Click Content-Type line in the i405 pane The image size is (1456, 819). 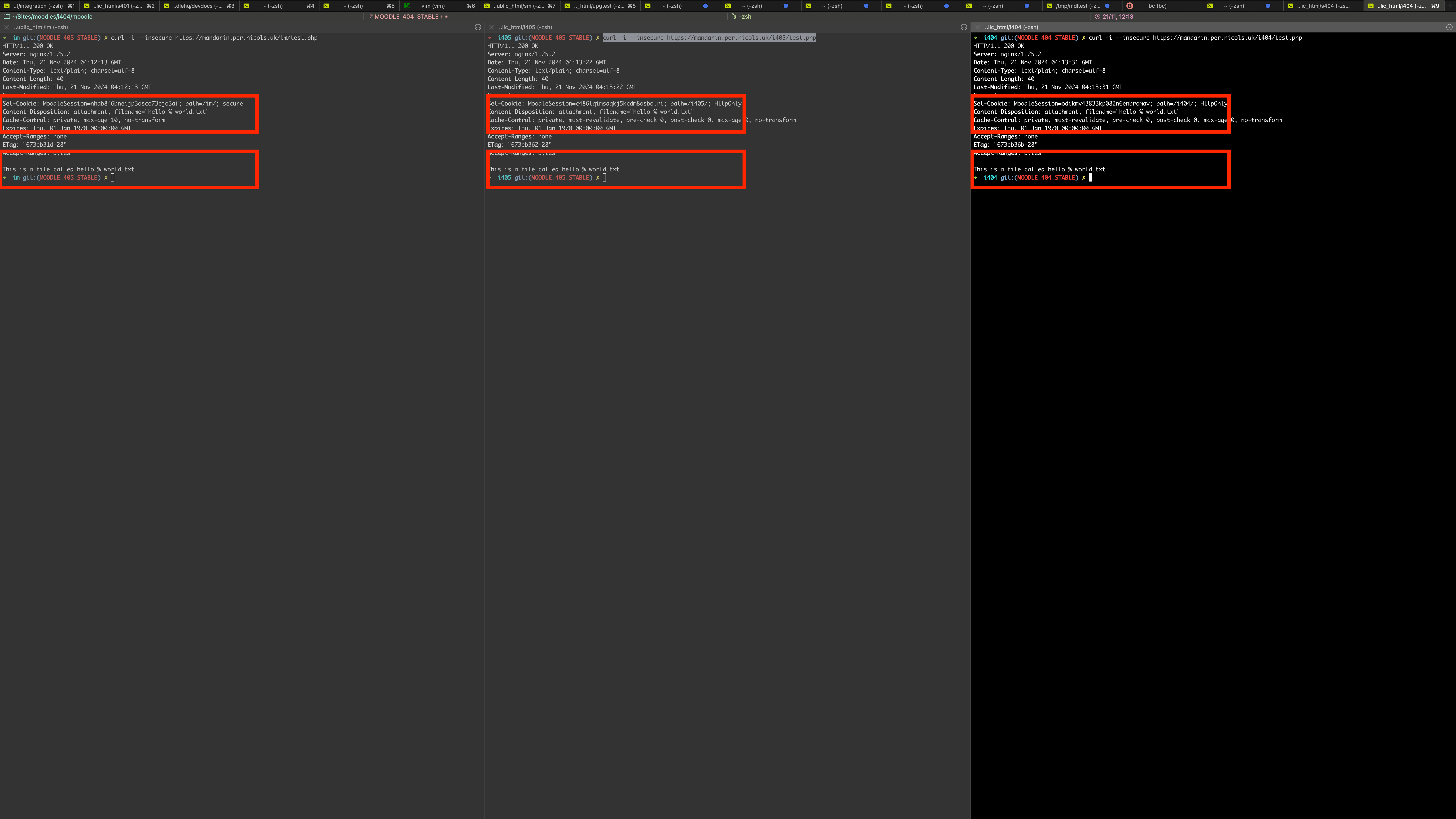[x=553, y=71]
